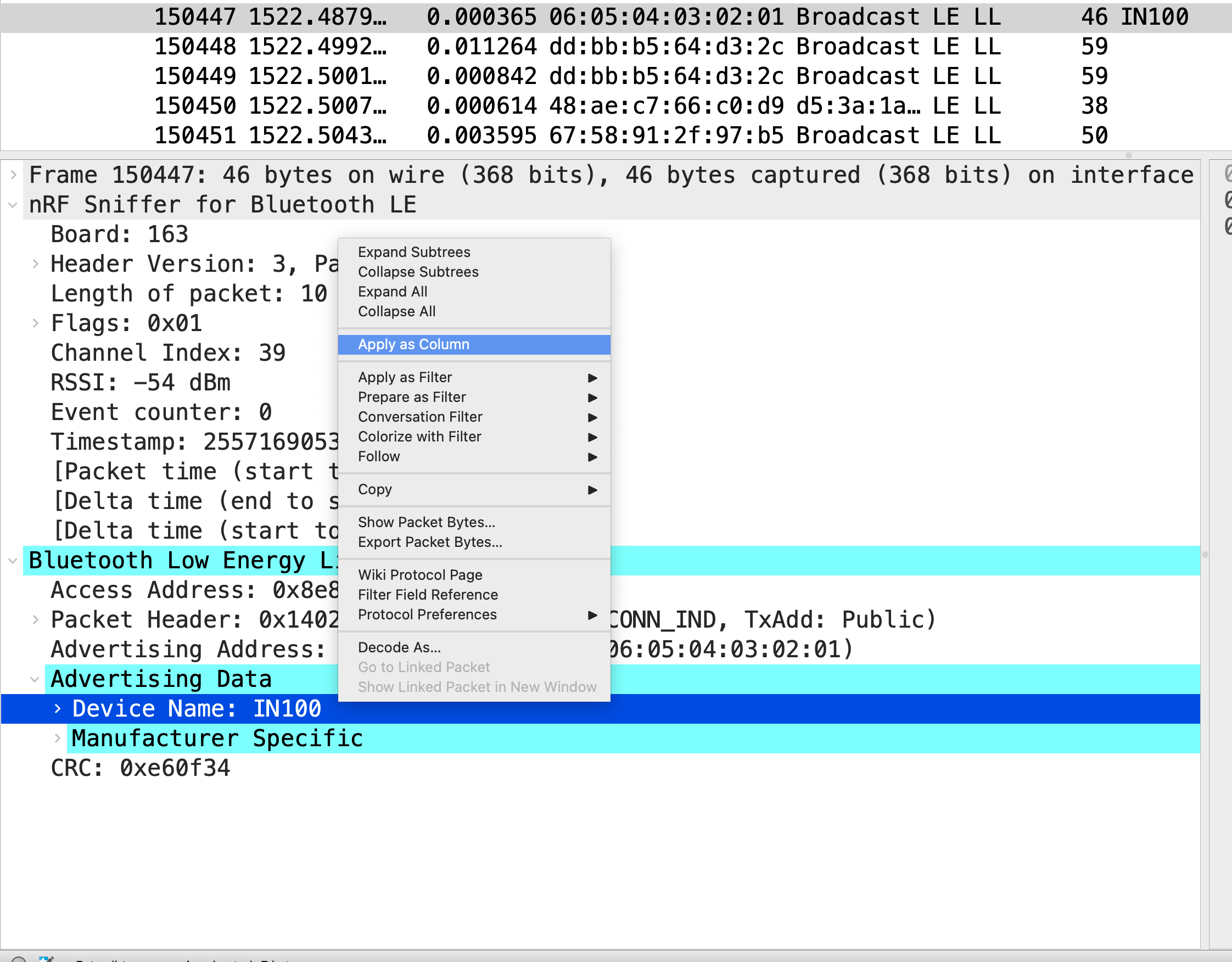Expand the Header Version subtree
This screenshot has height=962, width=1232.
36,264
